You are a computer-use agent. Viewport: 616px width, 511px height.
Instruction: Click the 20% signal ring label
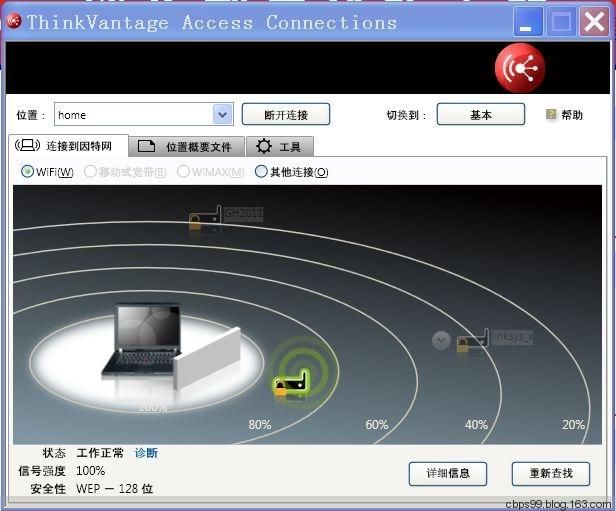pyautogui.click(x=574, y=425)
